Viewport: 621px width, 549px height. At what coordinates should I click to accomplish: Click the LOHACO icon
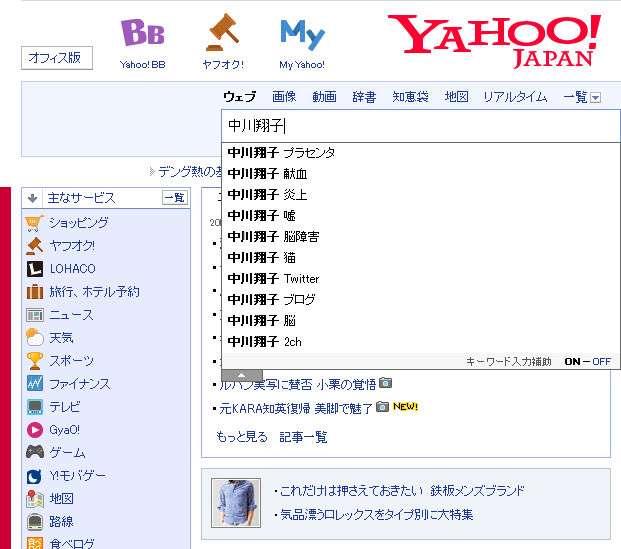pyautogui.click(x=34, y=269)
